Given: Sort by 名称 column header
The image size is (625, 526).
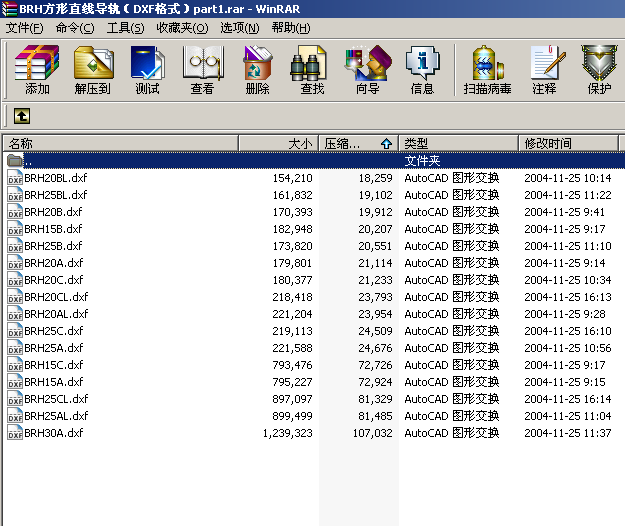Looking at the screenshot, I should [x=120, y=143].
